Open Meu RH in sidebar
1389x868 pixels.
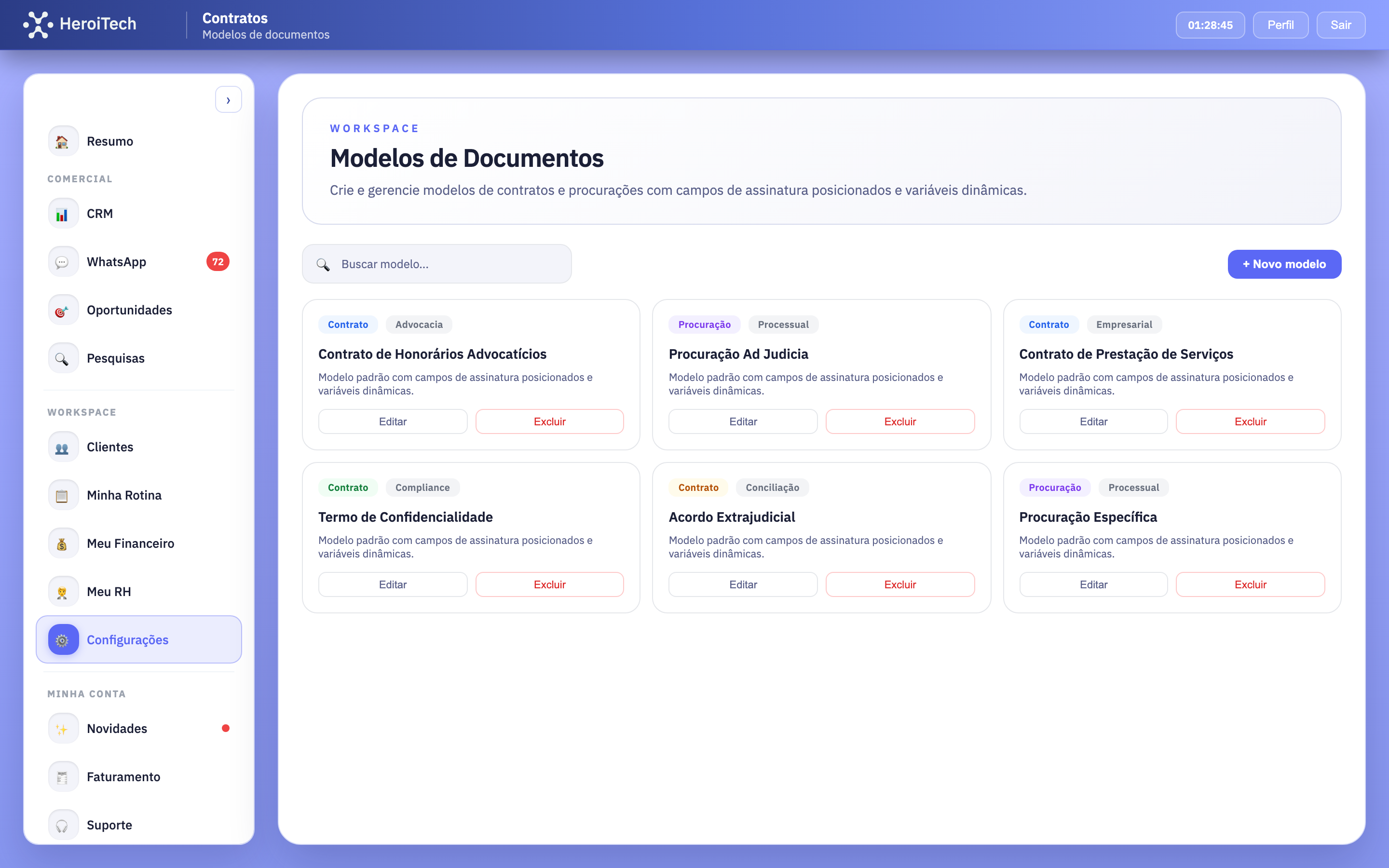[x=109, y=592]
